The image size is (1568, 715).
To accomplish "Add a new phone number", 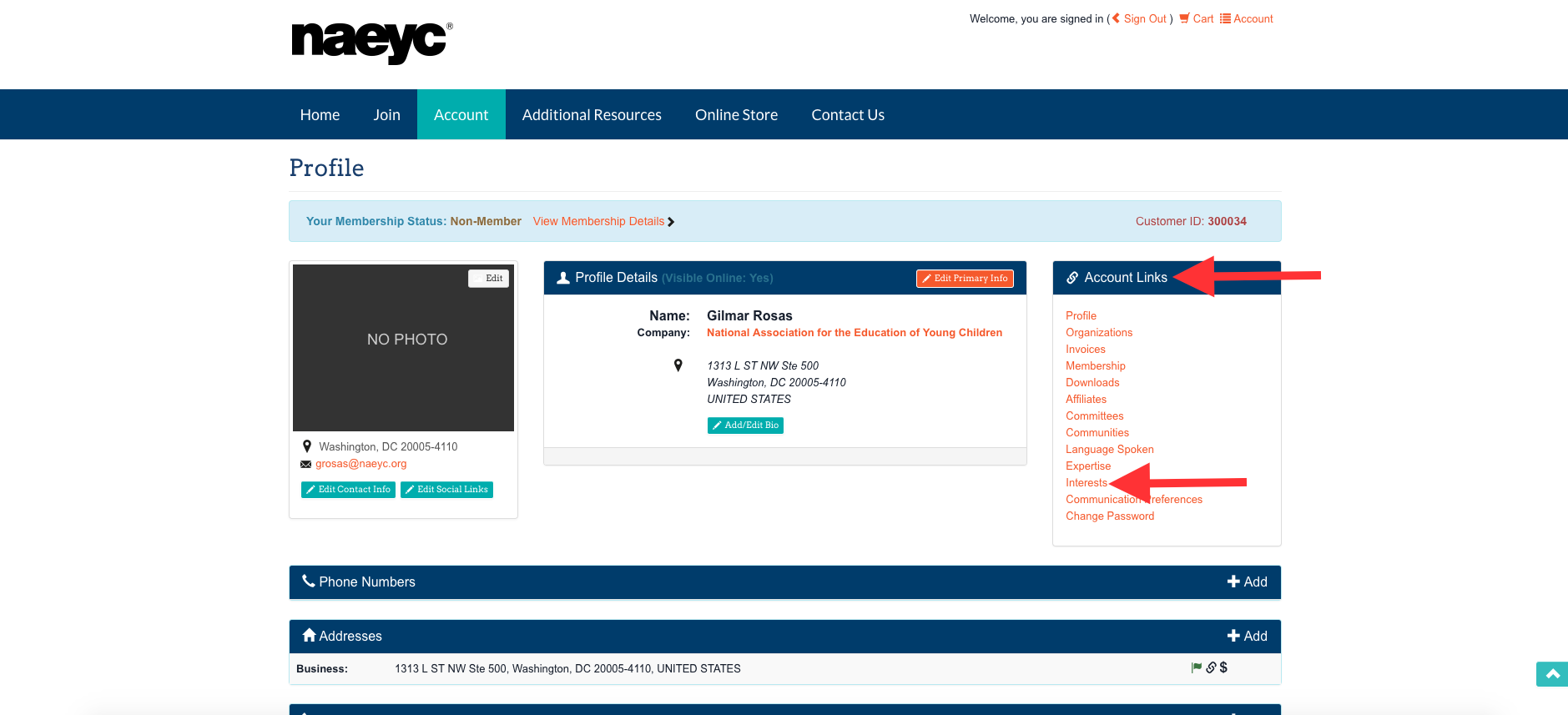I will (x=1247, y=582).
